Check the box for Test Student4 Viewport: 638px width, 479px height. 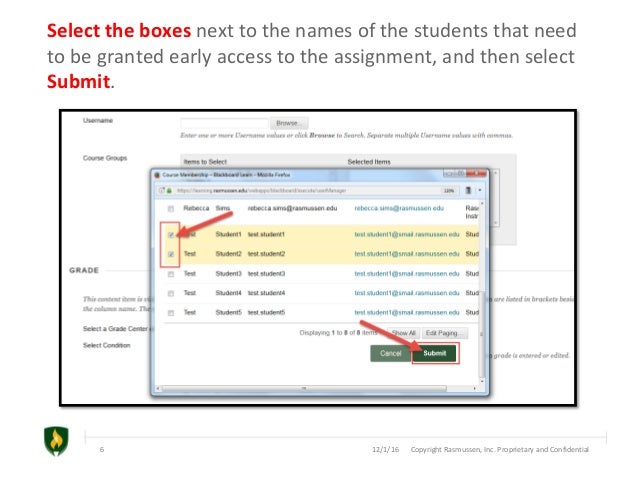[171, 293]
